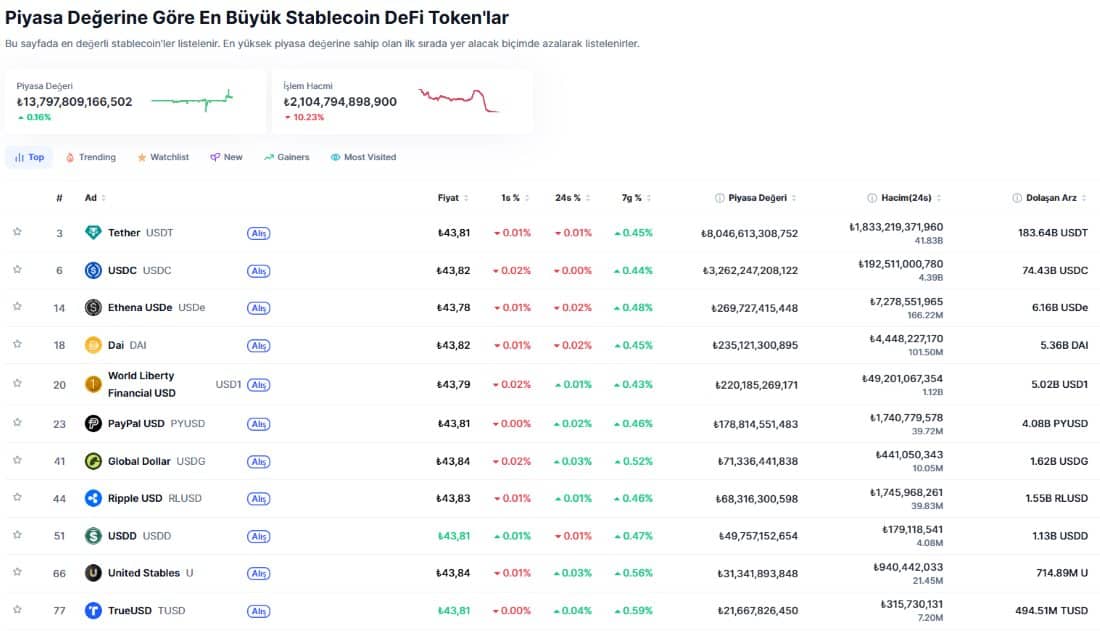Open the Ripple USD RLUSD link
The image size is (1100, 631).
(x=154, y=498)
